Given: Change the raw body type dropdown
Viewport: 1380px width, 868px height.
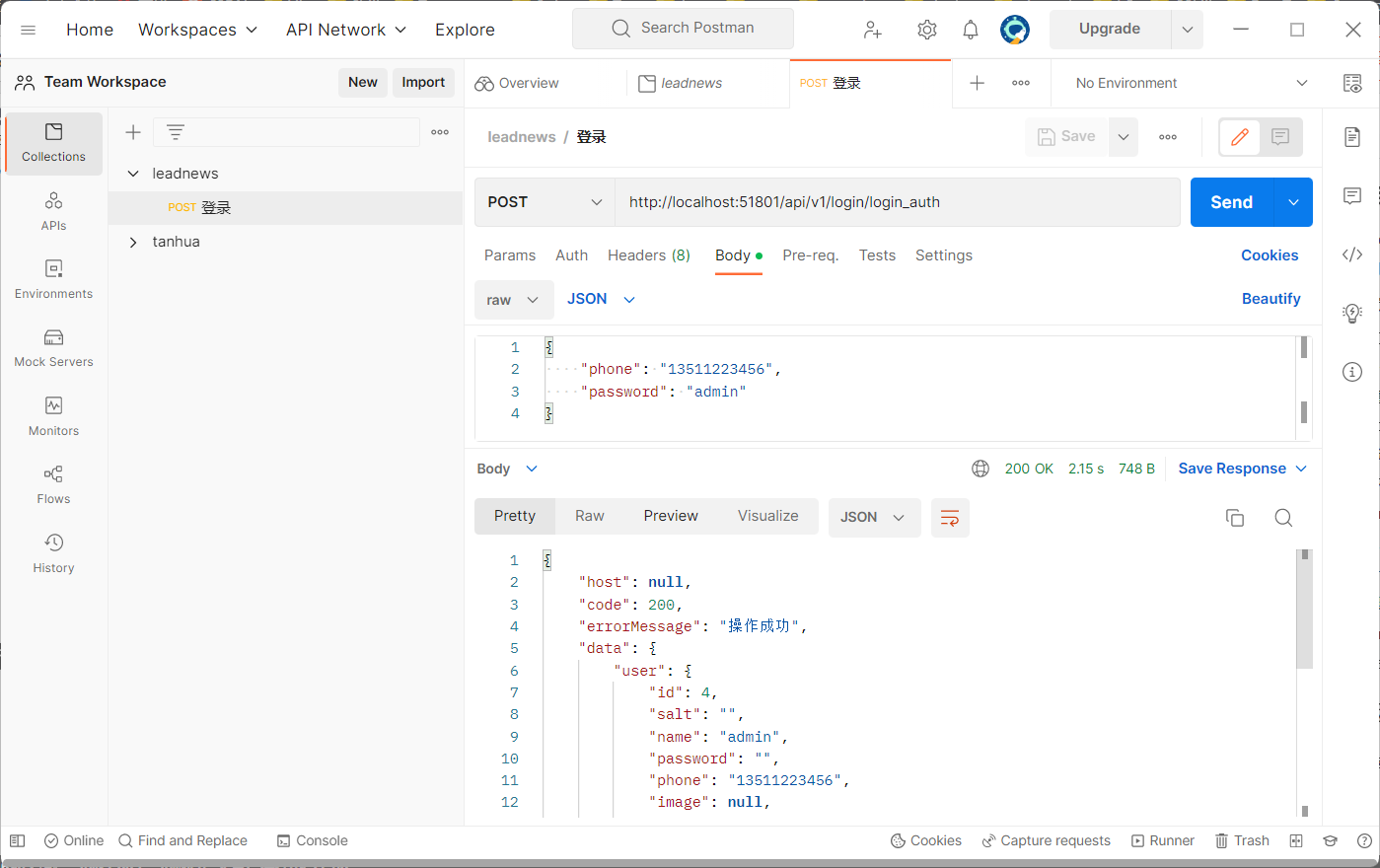Looking at the screenshot, I should pos(513,300).
